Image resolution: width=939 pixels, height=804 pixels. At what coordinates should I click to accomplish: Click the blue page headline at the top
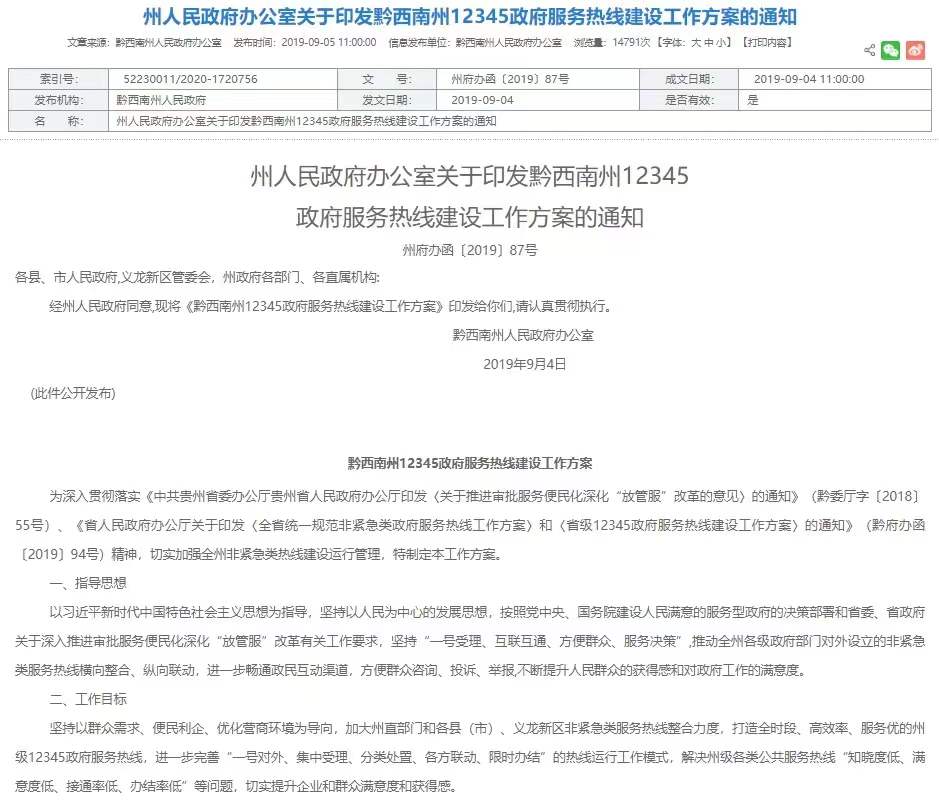[x=470, y=16]
